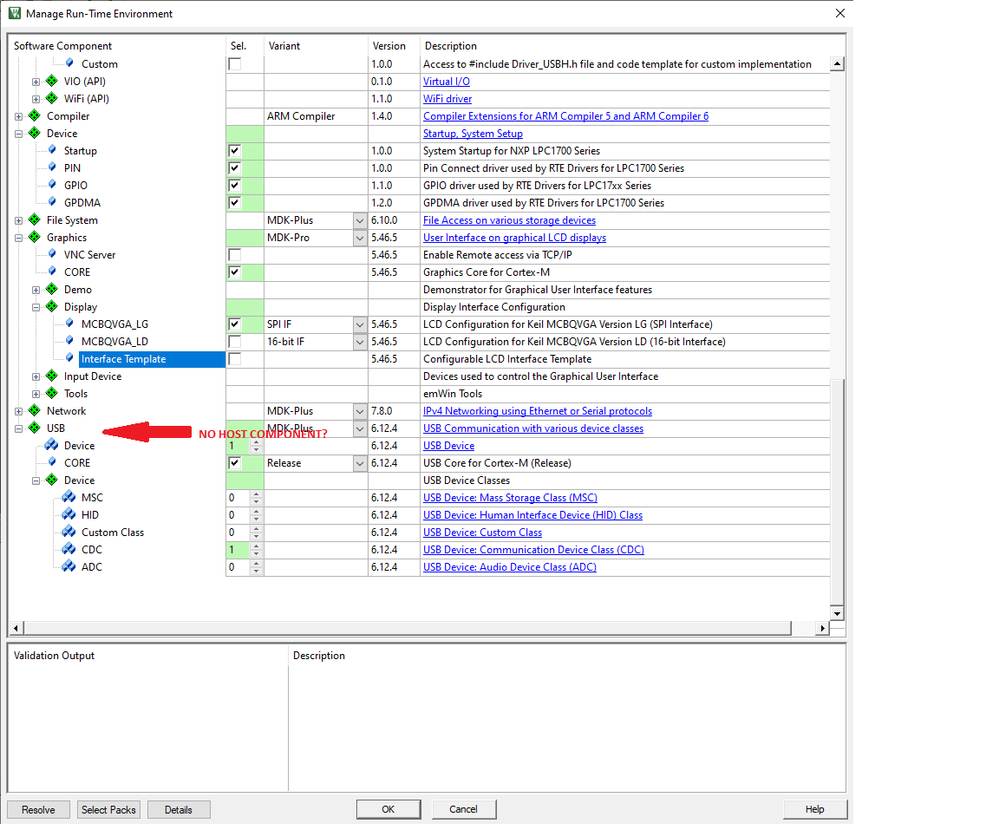This screenshot has width=999, height=824.
Task: Open the USB CORE Release variant dropdown
Action: [x=360, y=463]
